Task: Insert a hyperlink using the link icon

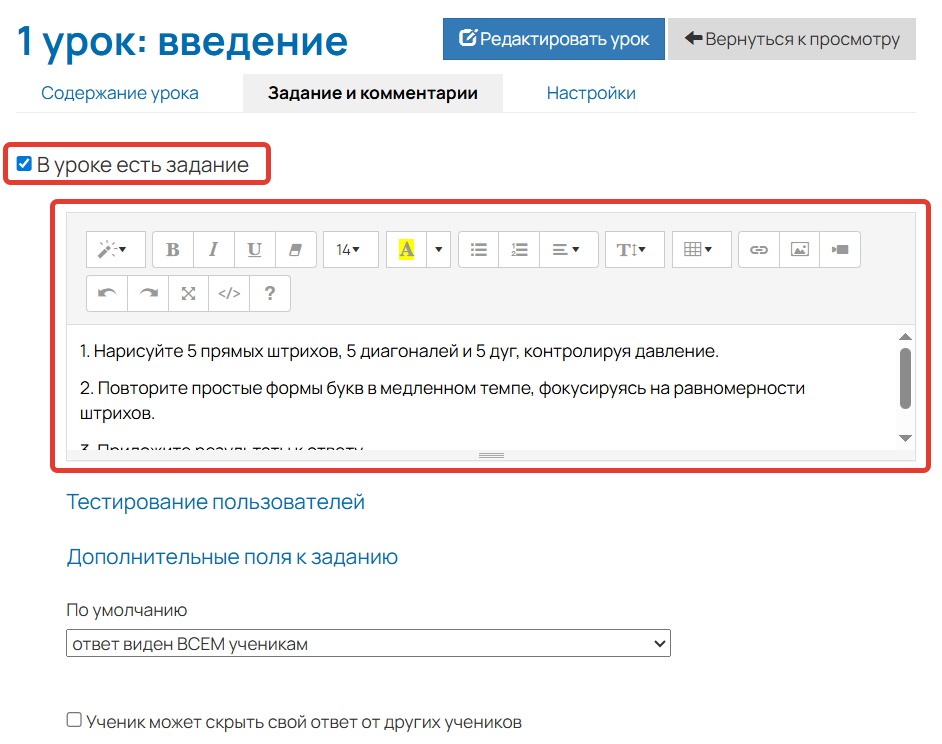Action: pos(758,249)
